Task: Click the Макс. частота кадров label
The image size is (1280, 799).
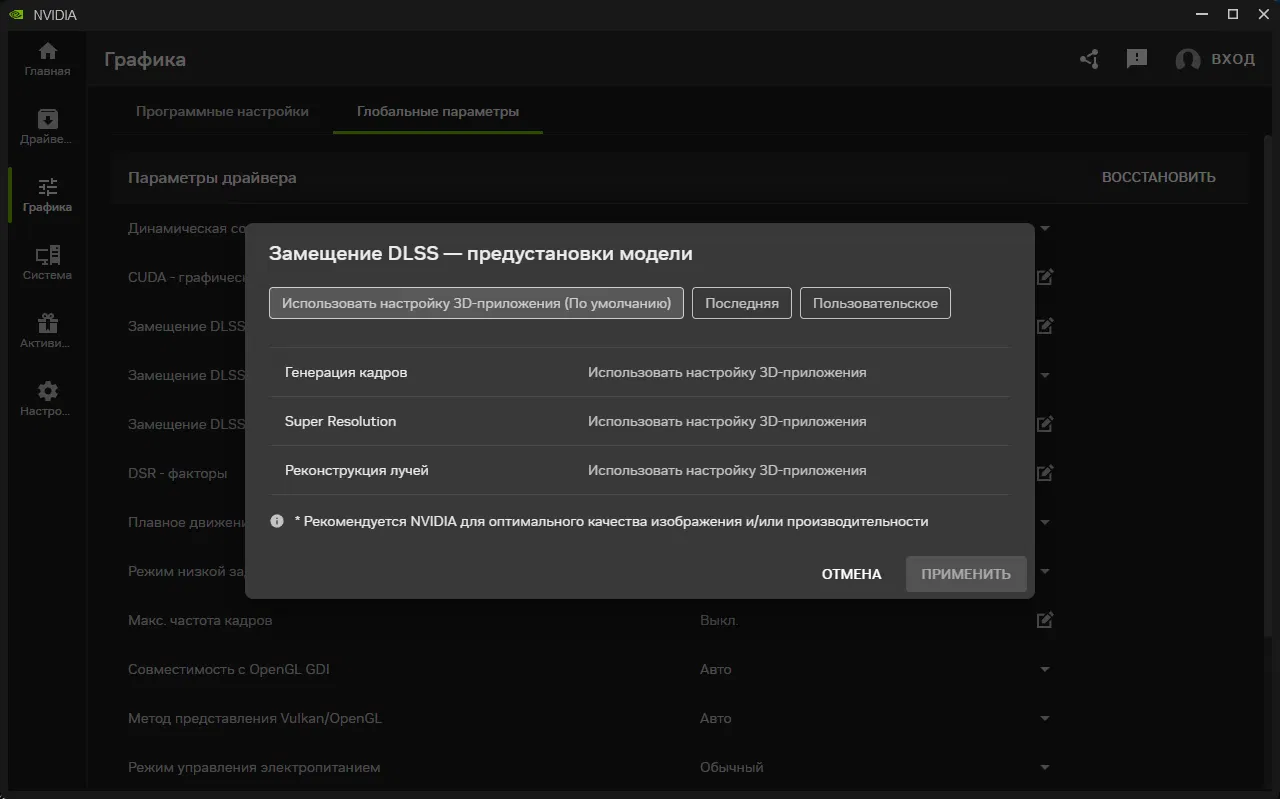Action: pos(200,620)
